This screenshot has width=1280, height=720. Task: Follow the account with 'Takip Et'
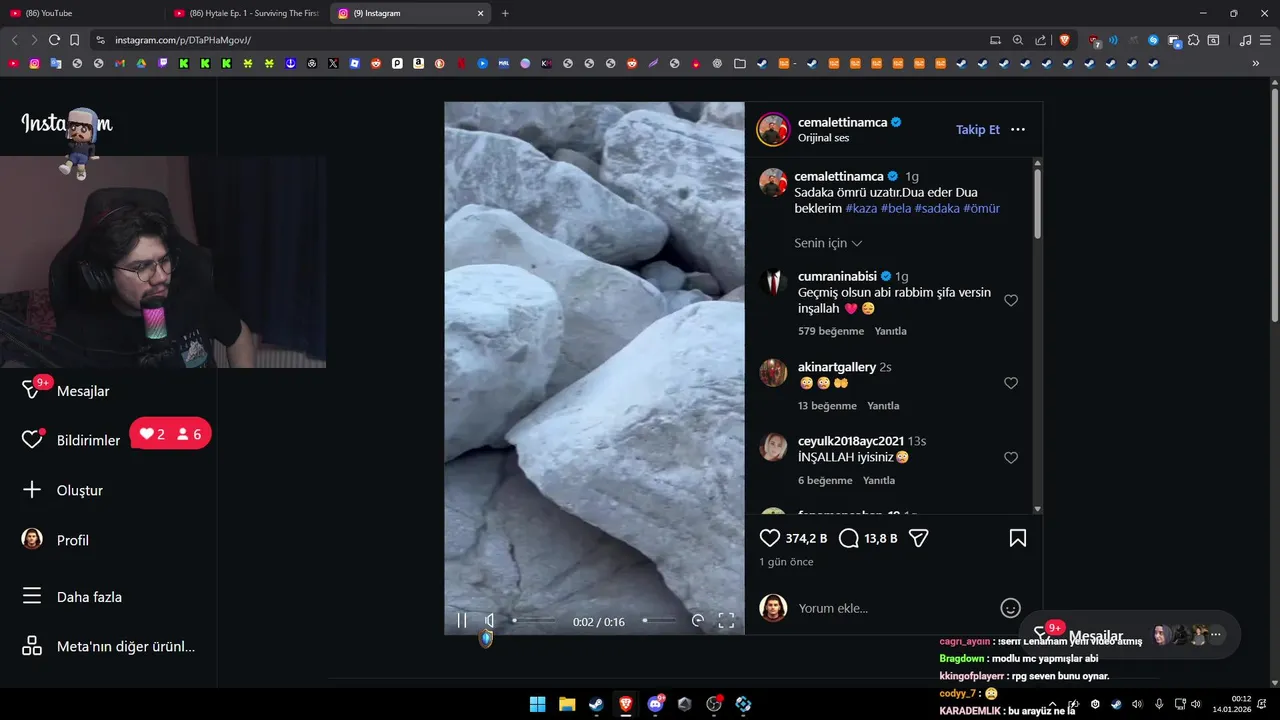(x=978, y=130)
